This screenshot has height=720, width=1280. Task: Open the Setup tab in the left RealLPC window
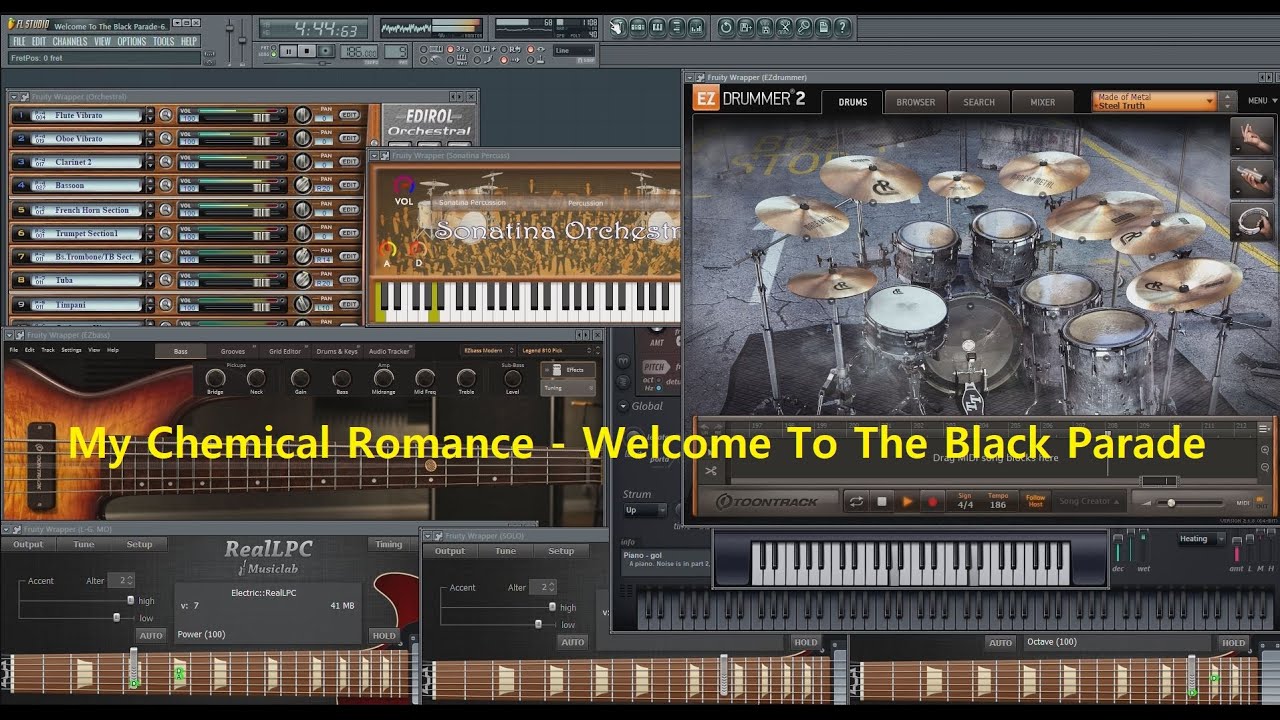pos(139,545)
